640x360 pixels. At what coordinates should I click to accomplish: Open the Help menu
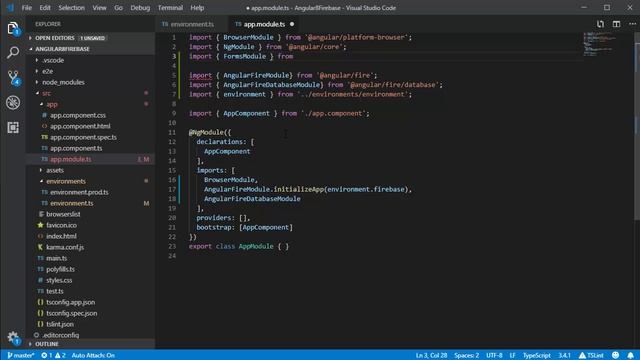pos(197,8)
